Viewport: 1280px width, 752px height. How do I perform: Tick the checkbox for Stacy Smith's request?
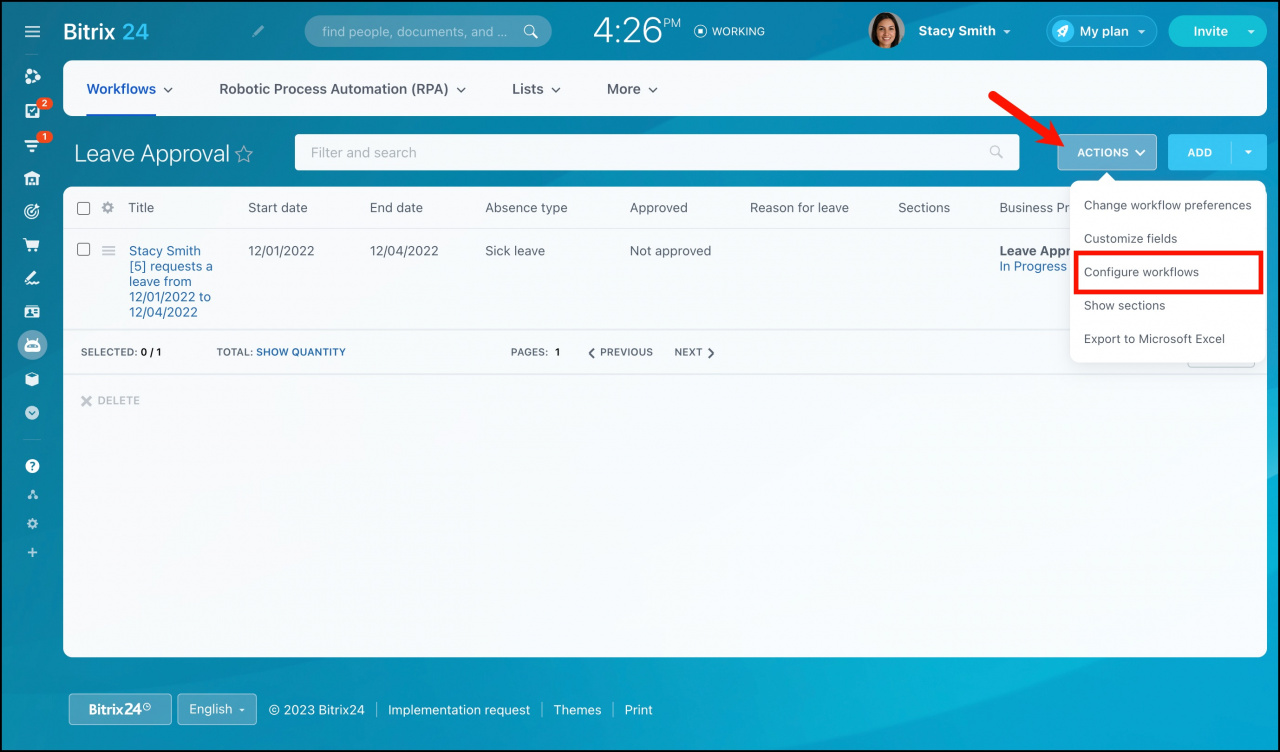point(84,250)
